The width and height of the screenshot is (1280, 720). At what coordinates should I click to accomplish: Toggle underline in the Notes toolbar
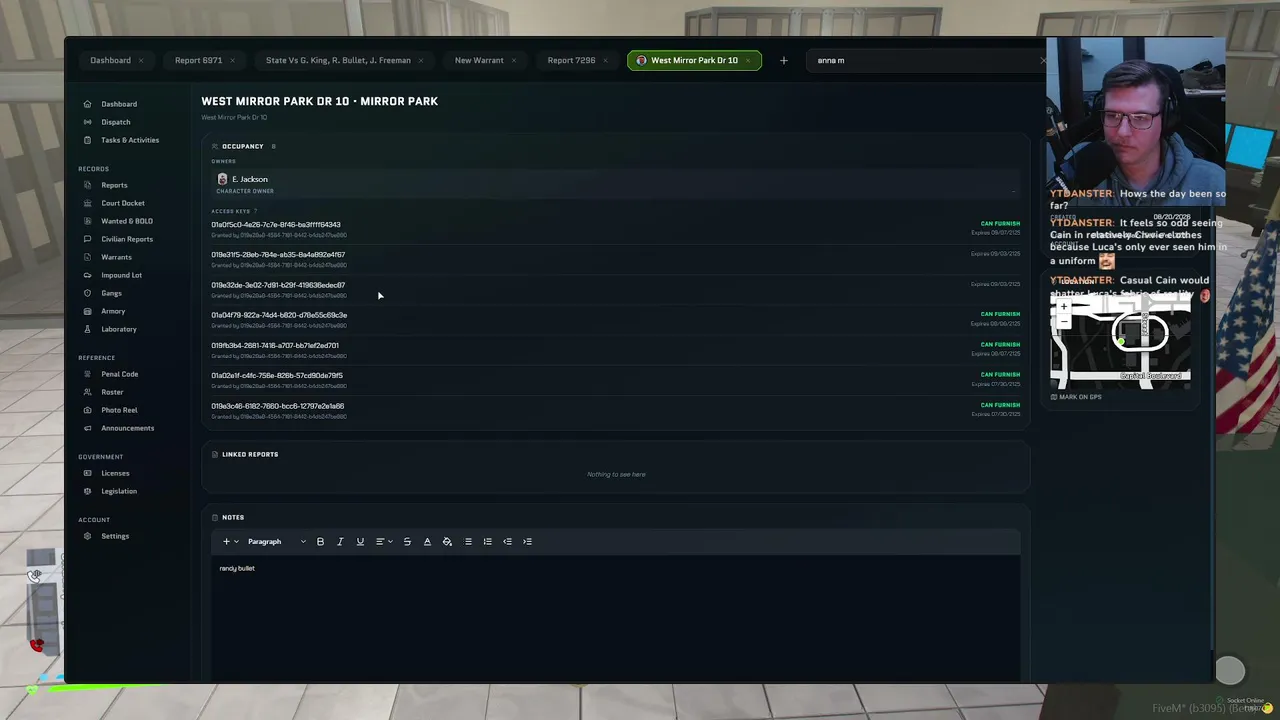[x=360, y=542]
